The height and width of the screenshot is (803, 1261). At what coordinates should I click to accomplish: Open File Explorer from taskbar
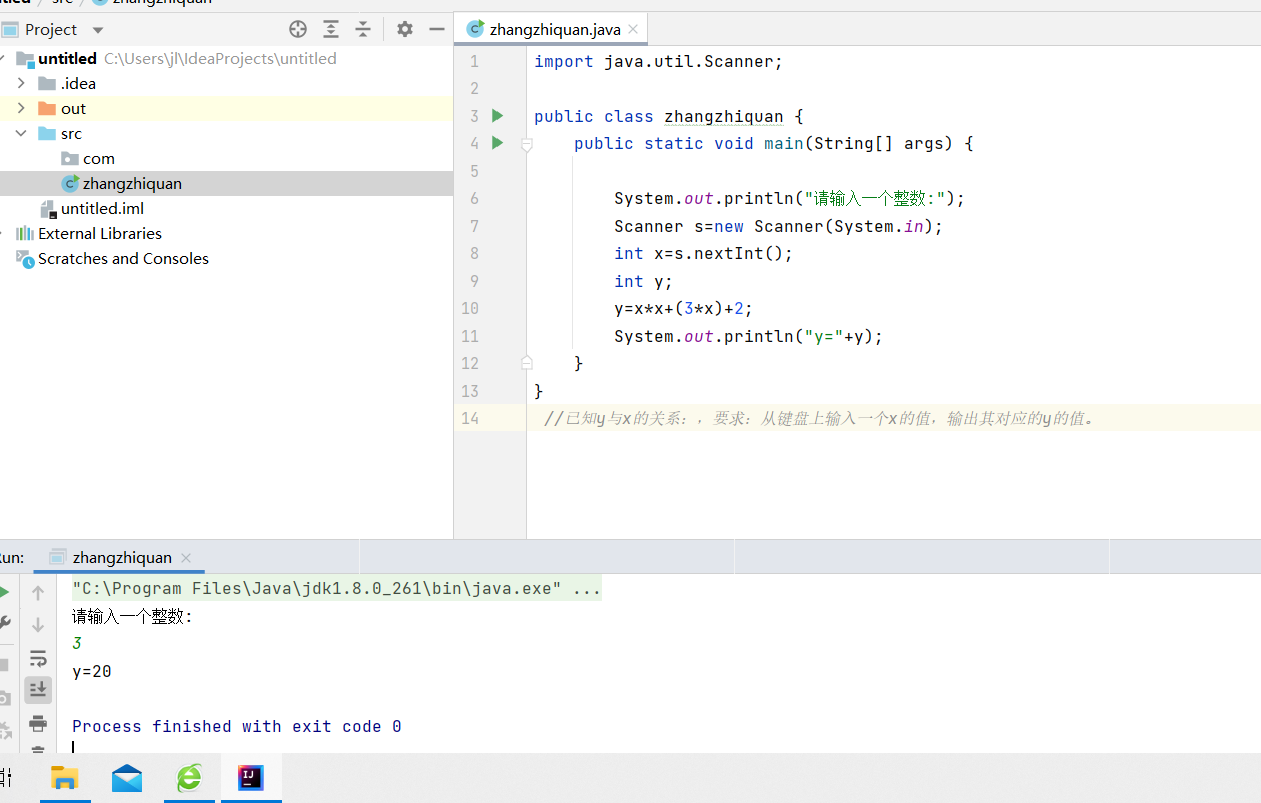[65, 778]
